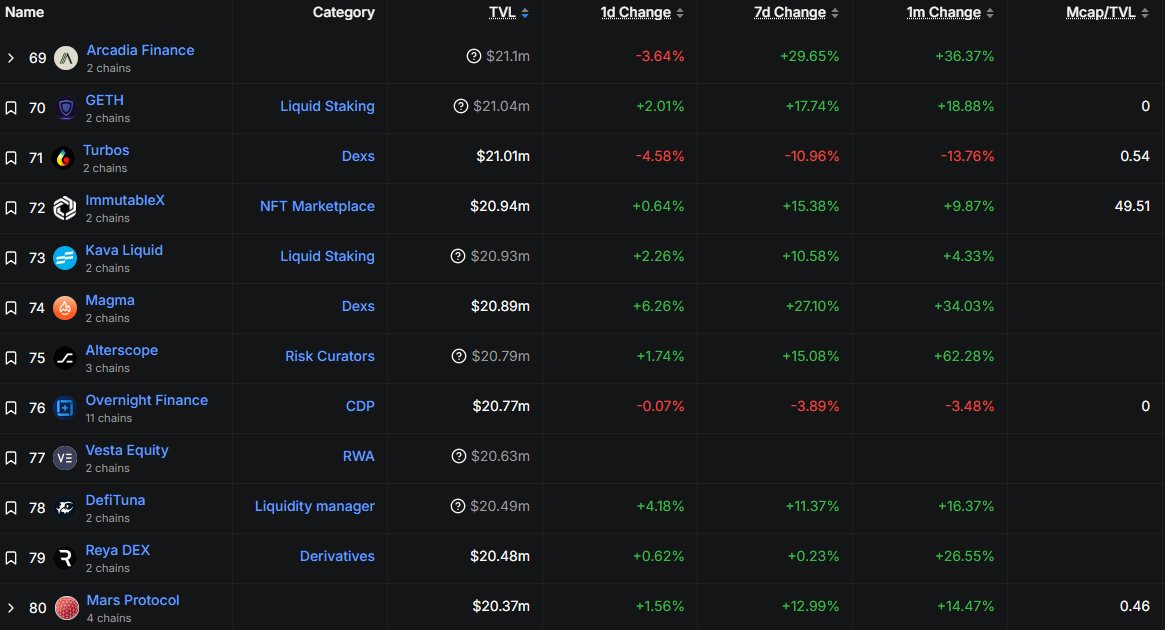Select the 49.51 Mcap/TVL value
Image resolution: width=1165 pixels, height=630 pixels.
[x=1132, y=207]
